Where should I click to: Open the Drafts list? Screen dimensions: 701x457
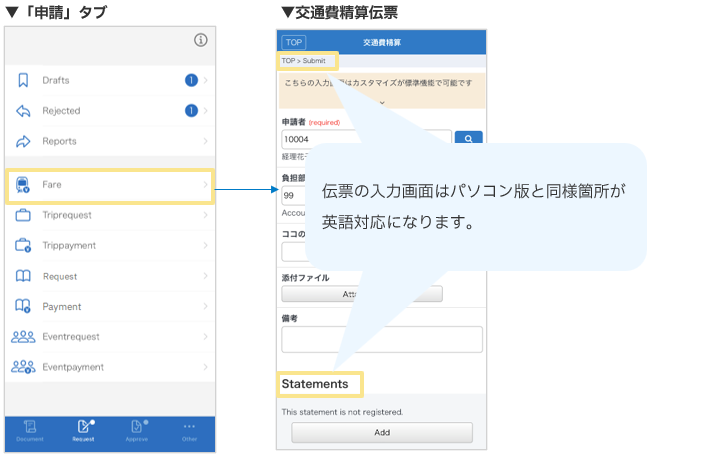[x=110, y=80]
